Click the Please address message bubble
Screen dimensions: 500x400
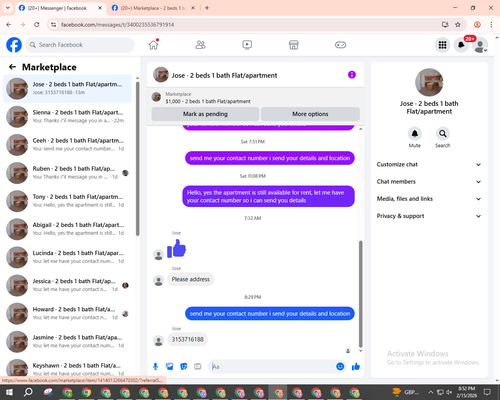[x=191, y=279]
